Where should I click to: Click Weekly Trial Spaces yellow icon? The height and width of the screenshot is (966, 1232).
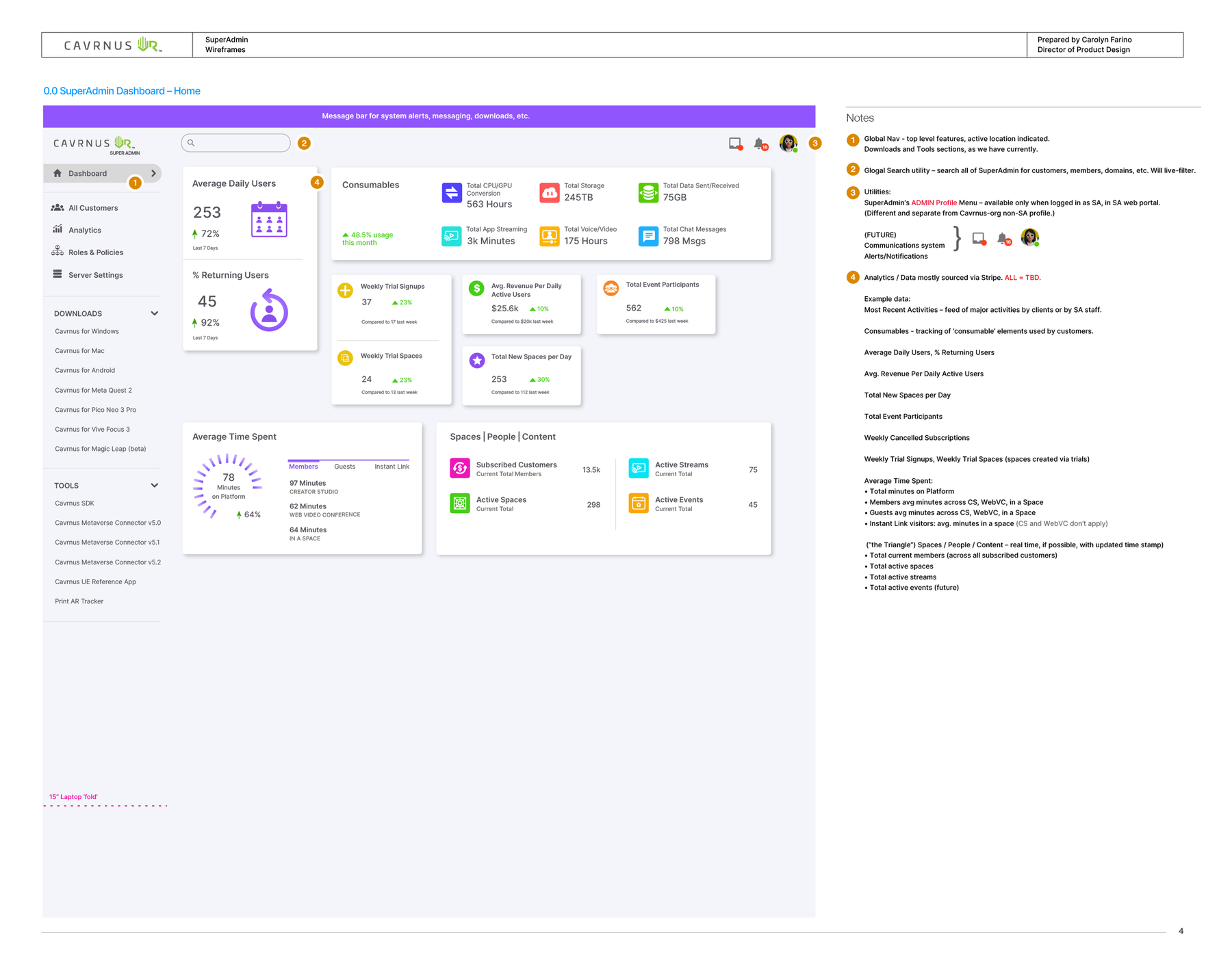[346, 358]
